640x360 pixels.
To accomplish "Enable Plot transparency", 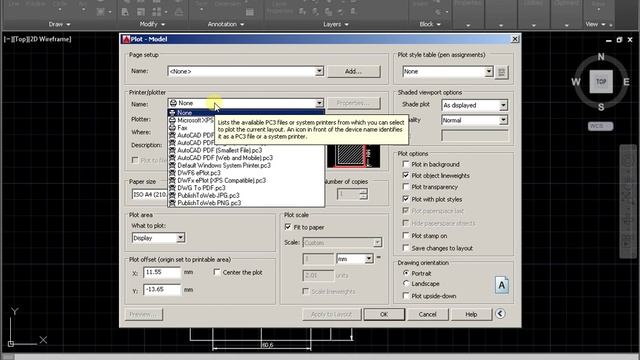I will [406, 187].
